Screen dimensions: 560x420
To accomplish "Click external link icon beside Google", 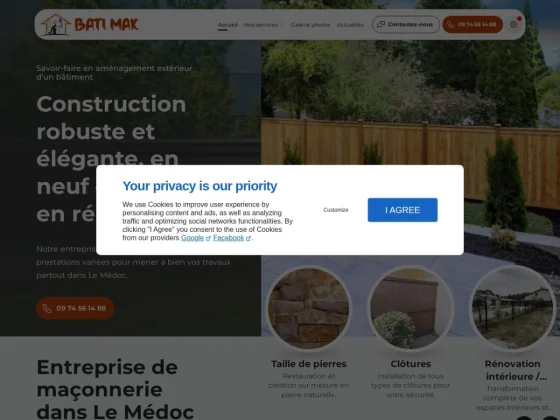I will point(208,239).
